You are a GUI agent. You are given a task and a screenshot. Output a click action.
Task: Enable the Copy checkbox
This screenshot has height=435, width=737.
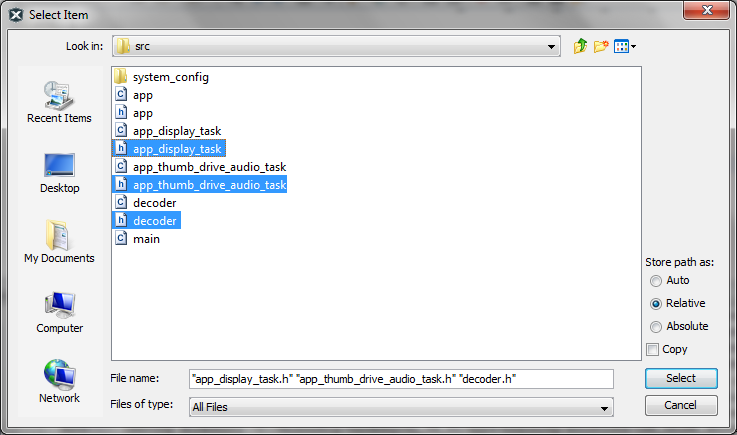[x=653, y=349]
